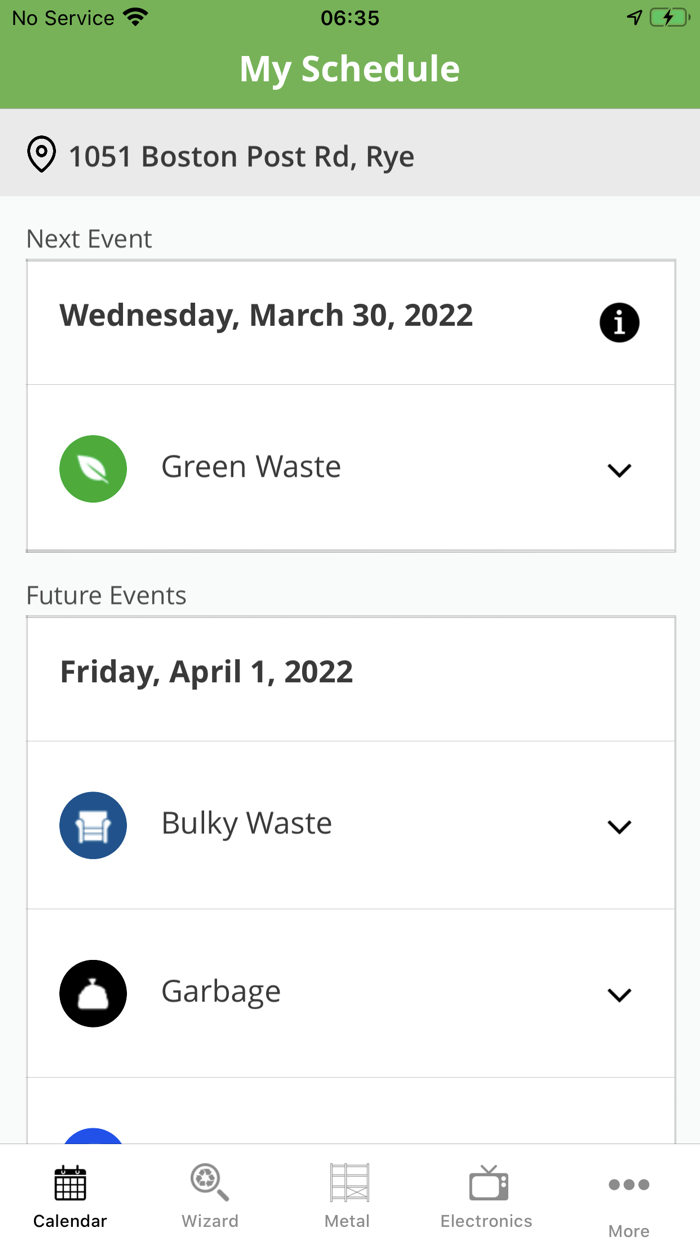Select the Wizard search icon

point(209,1182)
